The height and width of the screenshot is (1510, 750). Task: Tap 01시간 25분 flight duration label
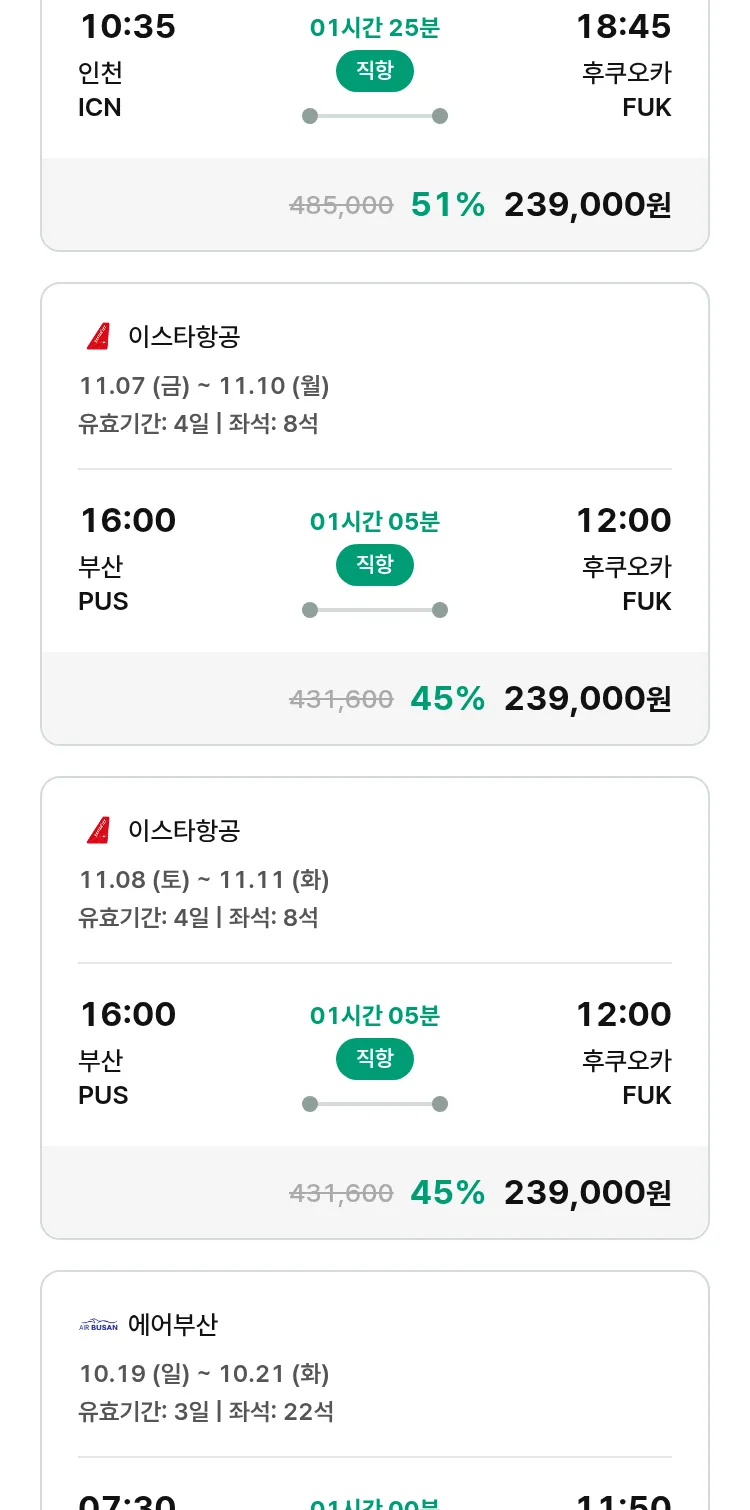click(x=375, y=27)
